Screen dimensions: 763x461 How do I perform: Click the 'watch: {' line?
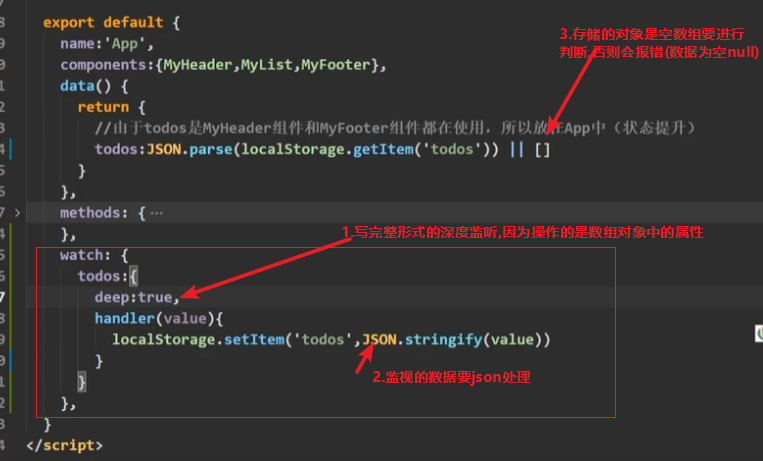tap(94, 255)
